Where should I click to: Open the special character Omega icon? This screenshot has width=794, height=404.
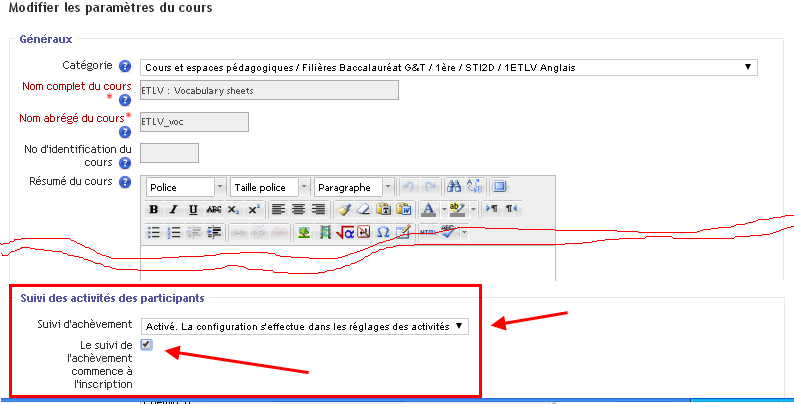tap(383, 232)
